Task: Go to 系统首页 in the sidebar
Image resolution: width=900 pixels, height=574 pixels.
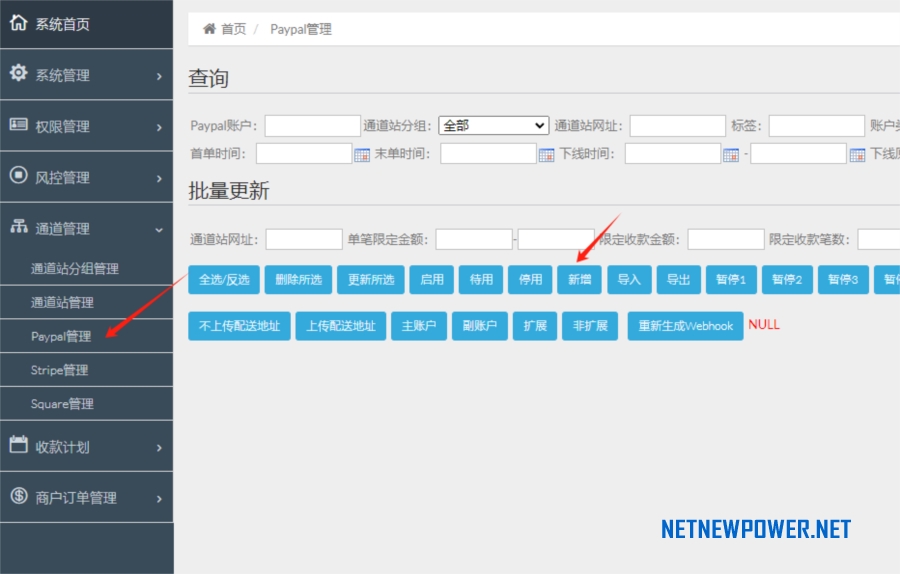Action: click(86, 24)
